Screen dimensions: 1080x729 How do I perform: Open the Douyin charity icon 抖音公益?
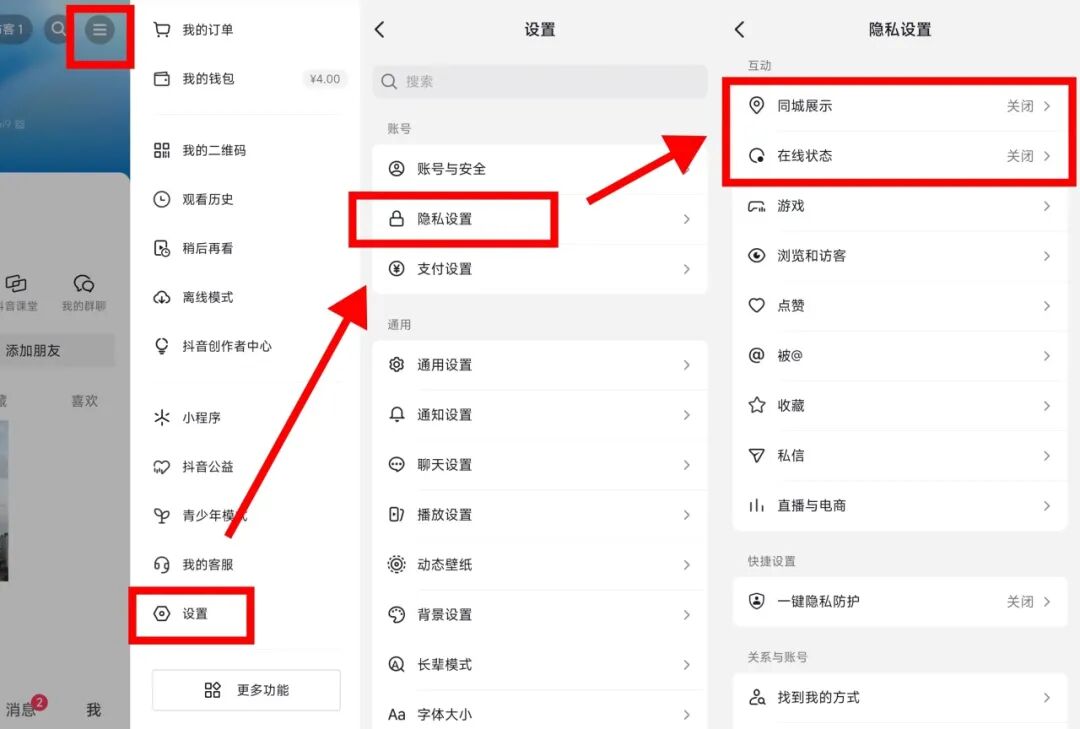[x=210, y=467]
